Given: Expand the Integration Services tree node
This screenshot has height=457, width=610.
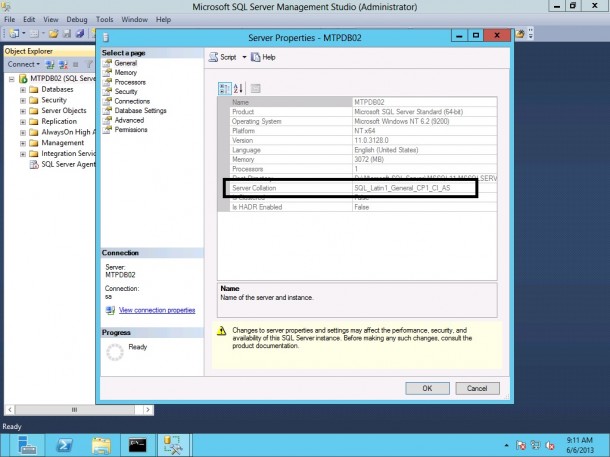Looking at the screenshot, I should (x=23, y=154).
